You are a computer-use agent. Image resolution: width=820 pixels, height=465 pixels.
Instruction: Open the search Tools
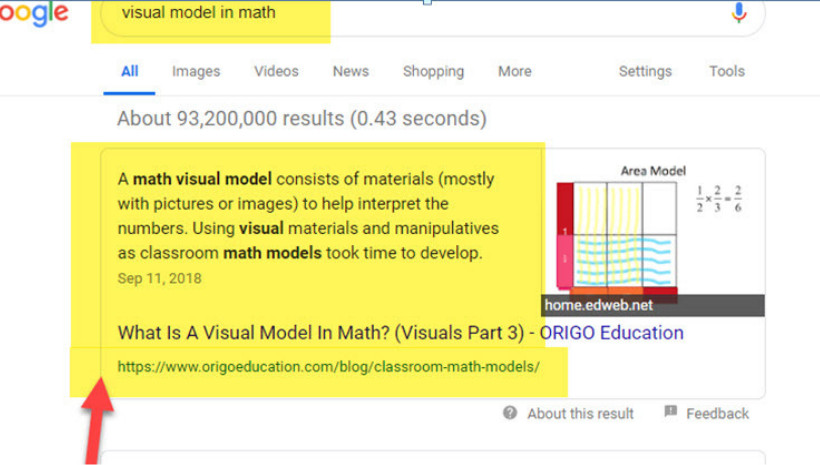pos(726,71)
